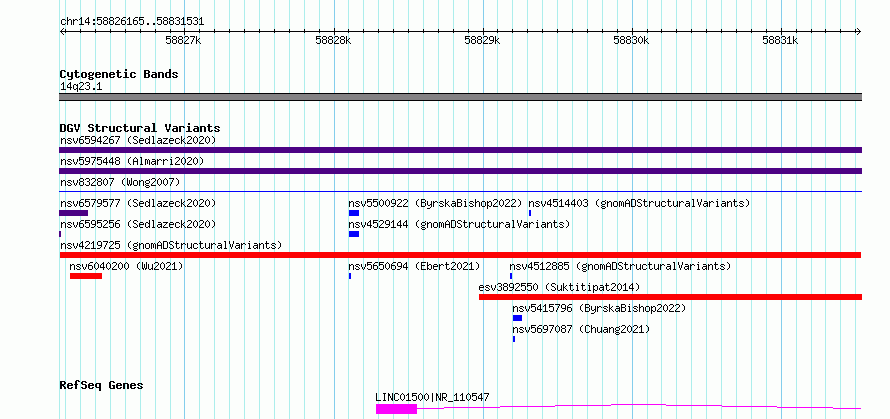Open the nsv4512885 gnomAD variant label
This screenshot has height=419, width=890.
[x=620, y=266]
